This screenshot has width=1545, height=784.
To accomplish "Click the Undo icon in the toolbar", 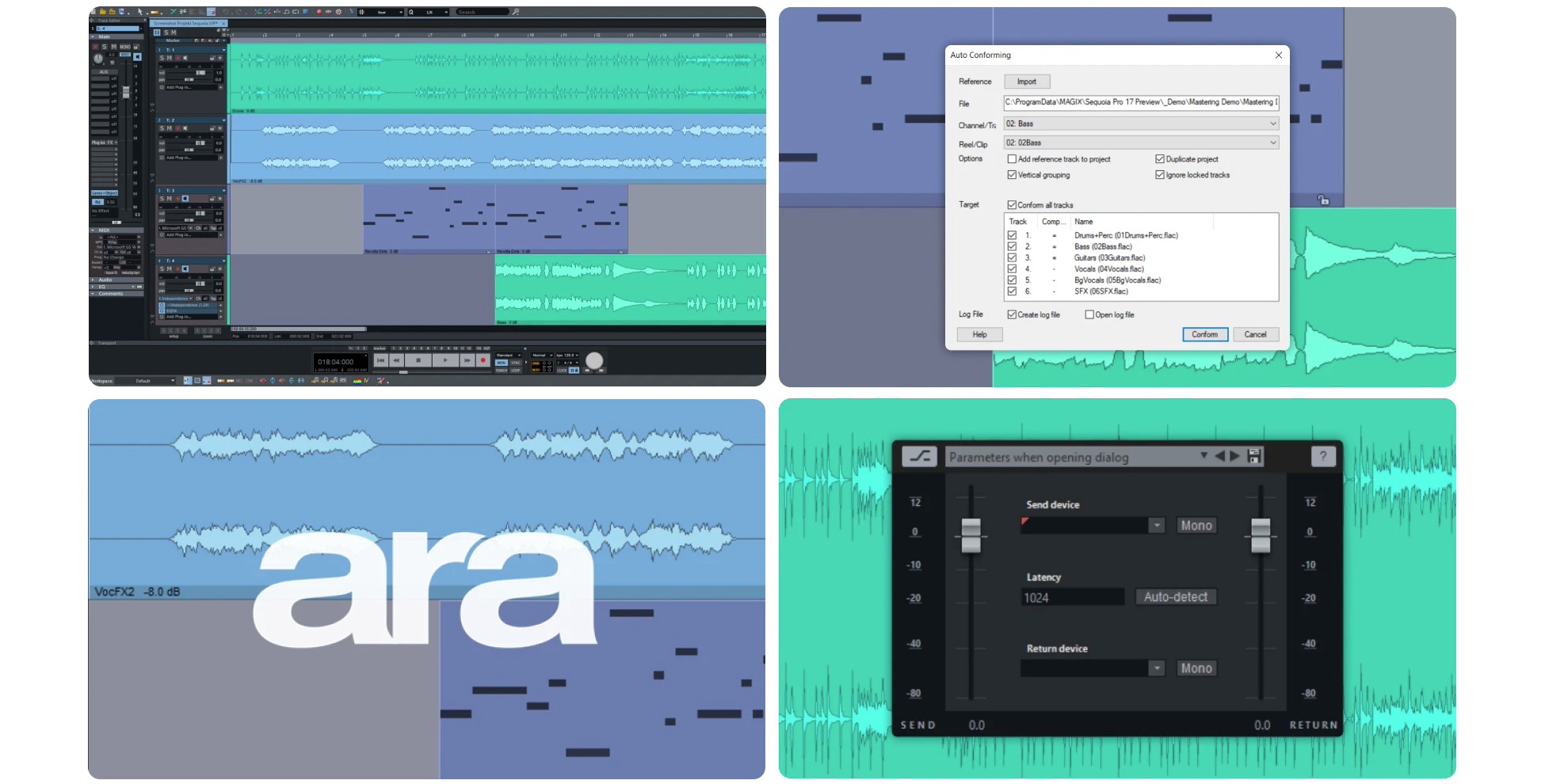I will coord(225,12).
